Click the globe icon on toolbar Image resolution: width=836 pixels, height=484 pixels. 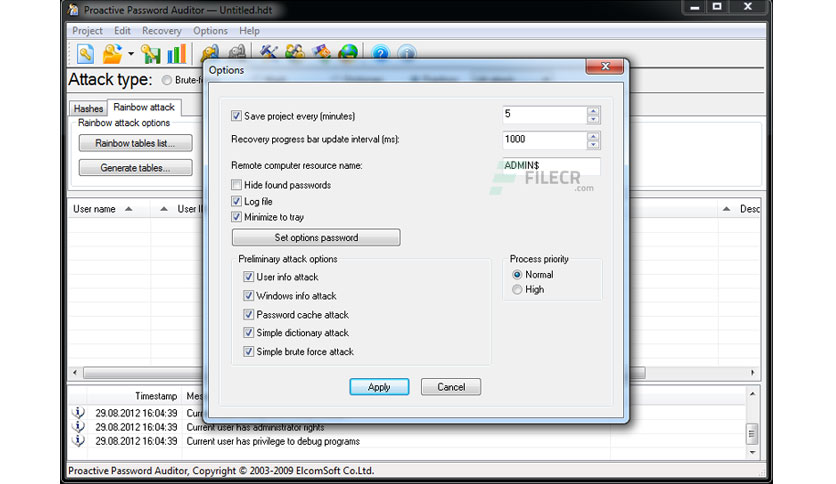[348, 52]
